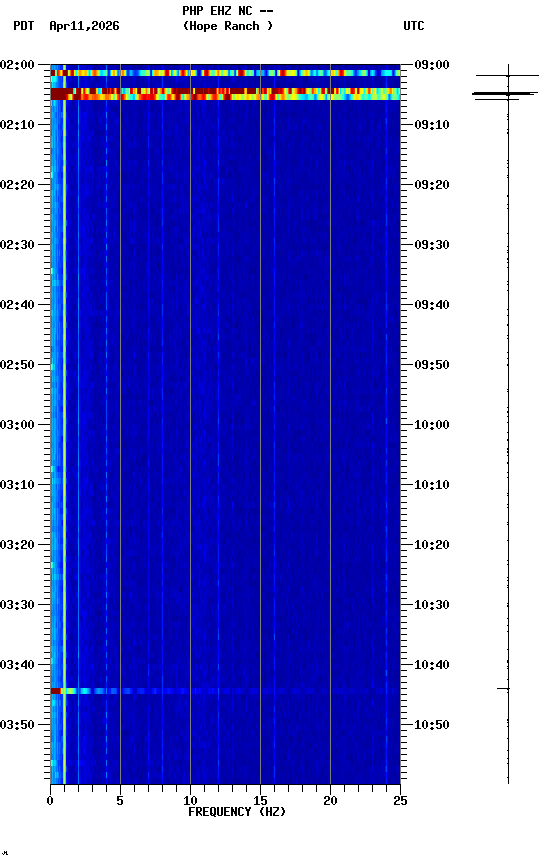
Task: Click the UTC time label "10:30"
Action: (x=432, y=606)
